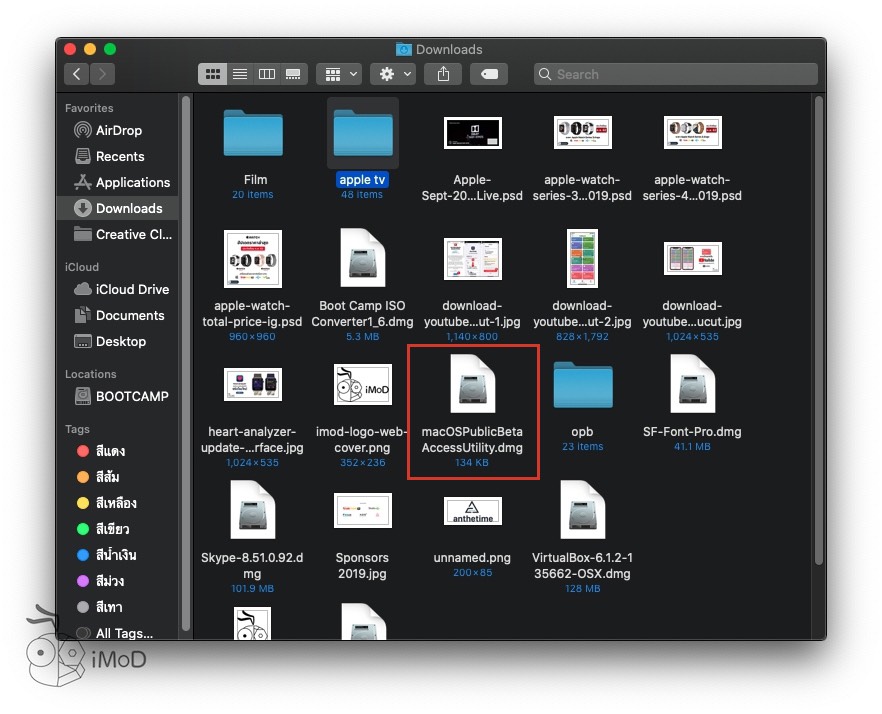Click the Edit Tags toolbar button
The width and height of the screenshot is (882, 714).
490,74
